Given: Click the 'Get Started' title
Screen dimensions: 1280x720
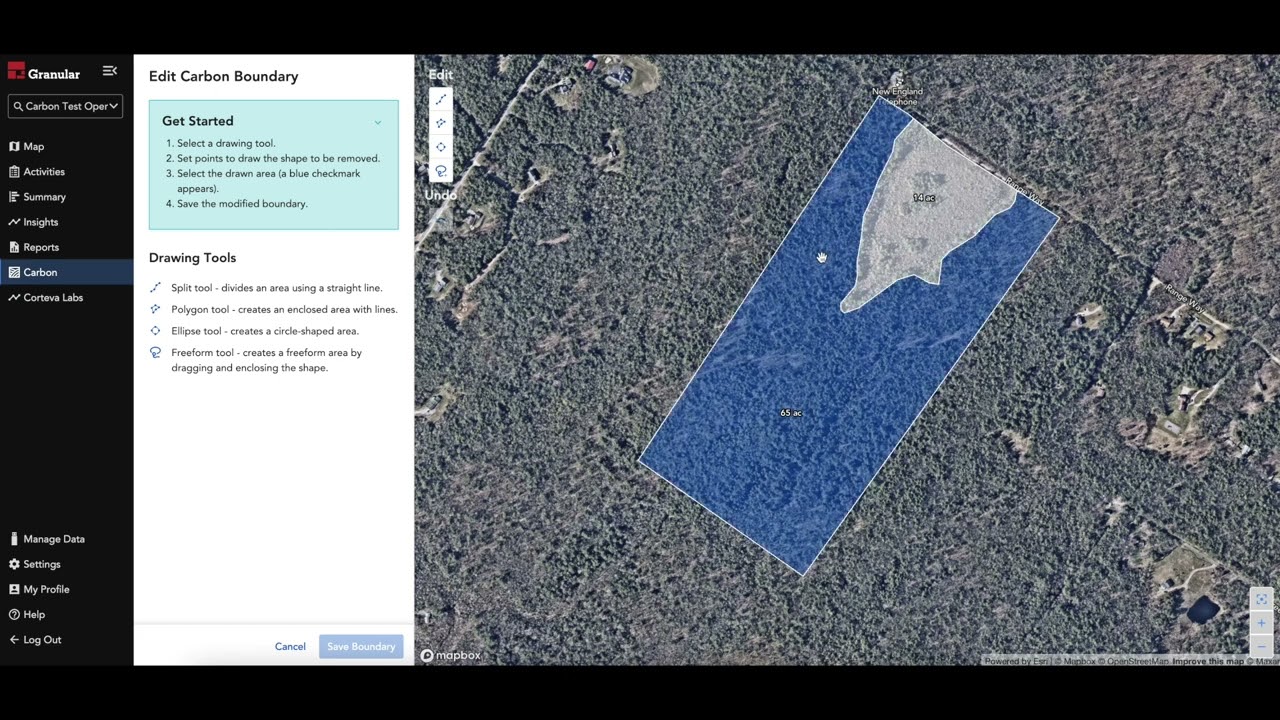Looking at the screenshot, I should coord(198,121).
